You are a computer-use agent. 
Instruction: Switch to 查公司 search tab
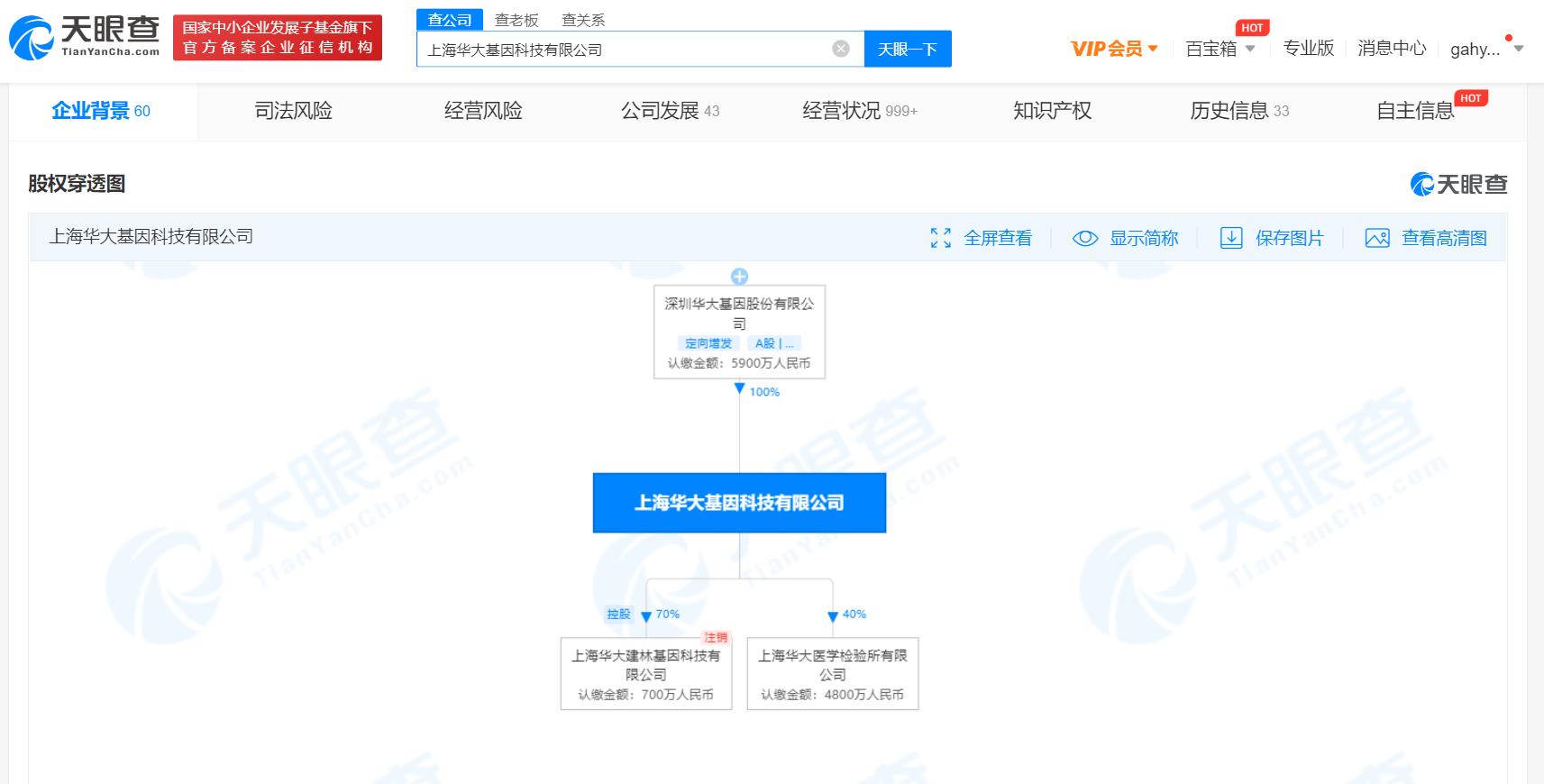[x=450, y=20]
